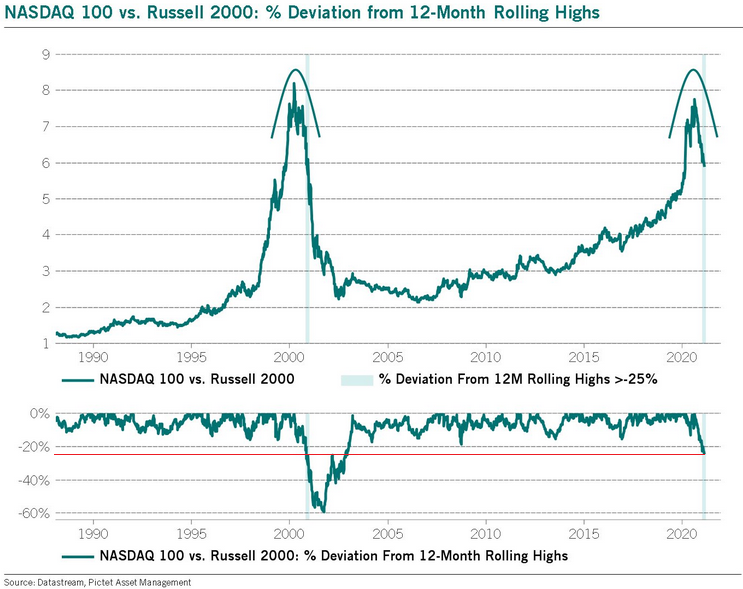Click the teal line legend in top chart
743x589 pixels.
click(x=78, y=380)
